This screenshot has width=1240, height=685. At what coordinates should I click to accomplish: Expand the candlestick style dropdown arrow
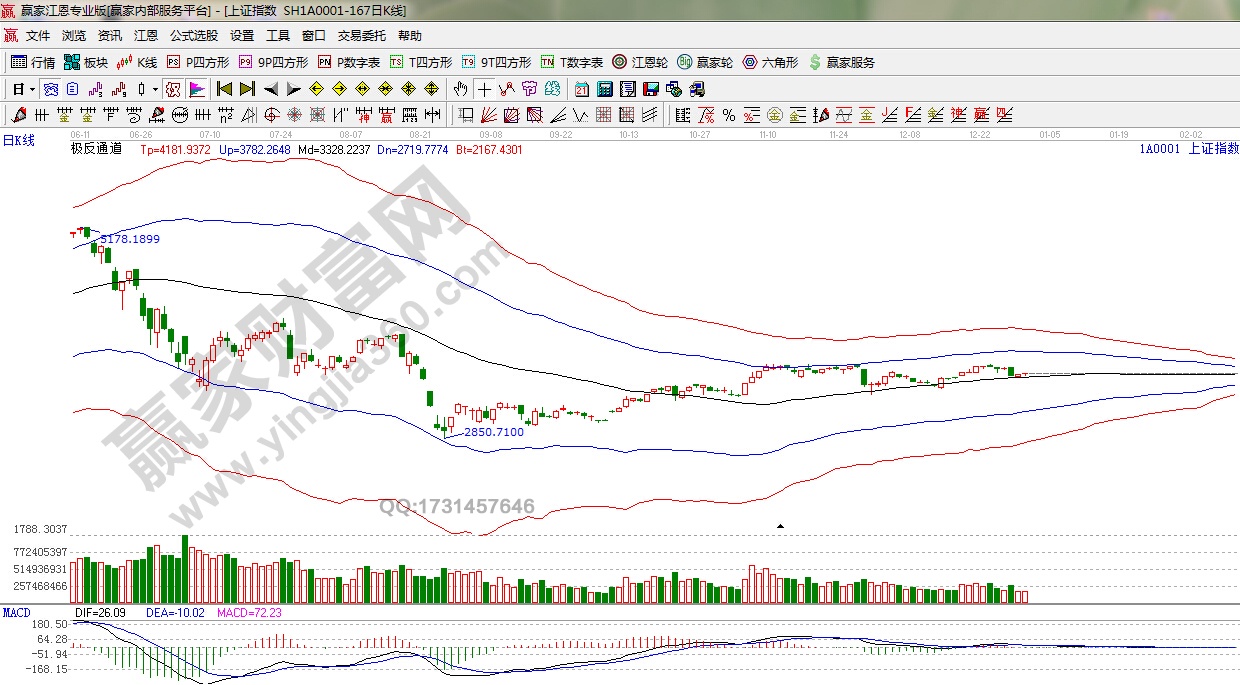[x=155, y=89]
